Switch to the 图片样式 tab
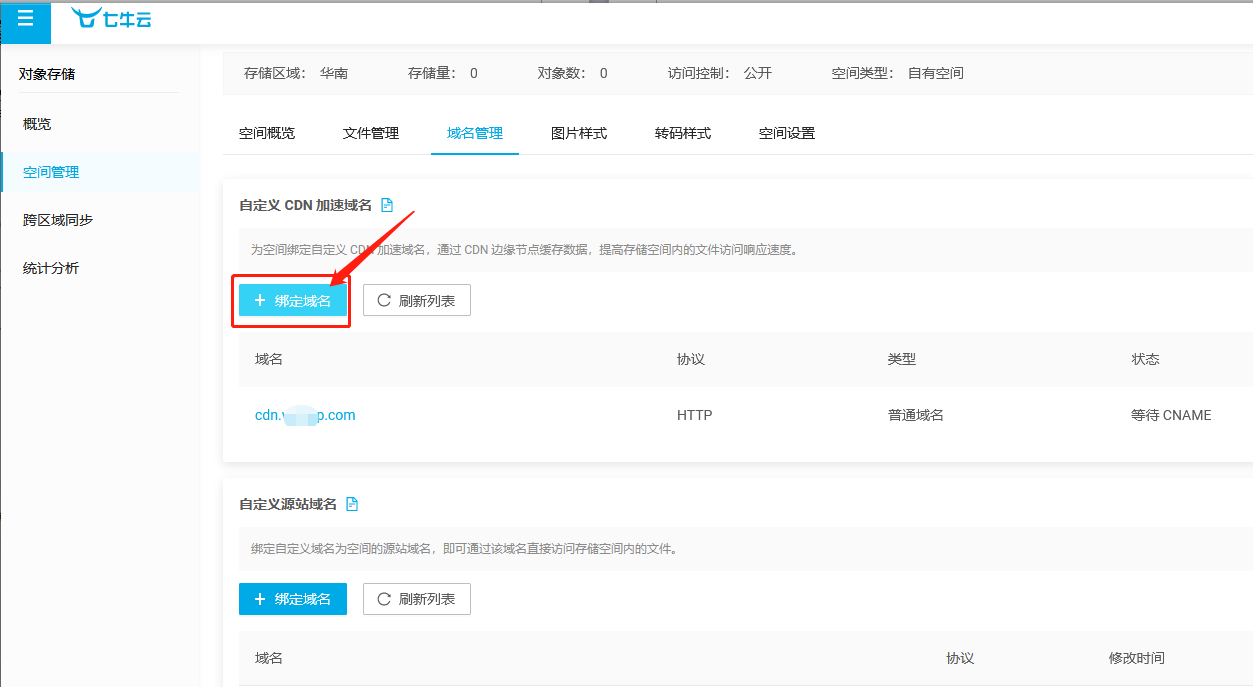This screenshot has width=1253, height=687. [x=579, y=133]
